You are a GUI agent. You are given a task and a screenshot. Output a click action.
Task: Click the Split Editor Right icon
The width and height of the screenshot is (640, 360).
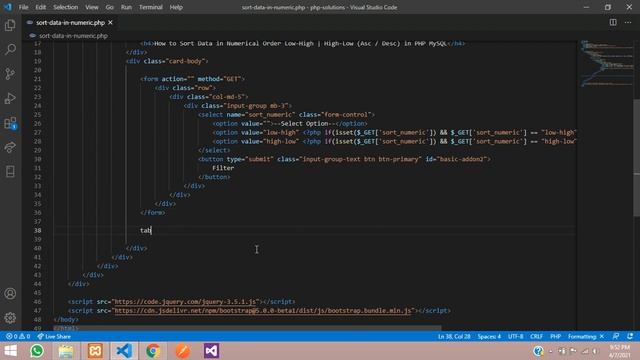point(613,22)
